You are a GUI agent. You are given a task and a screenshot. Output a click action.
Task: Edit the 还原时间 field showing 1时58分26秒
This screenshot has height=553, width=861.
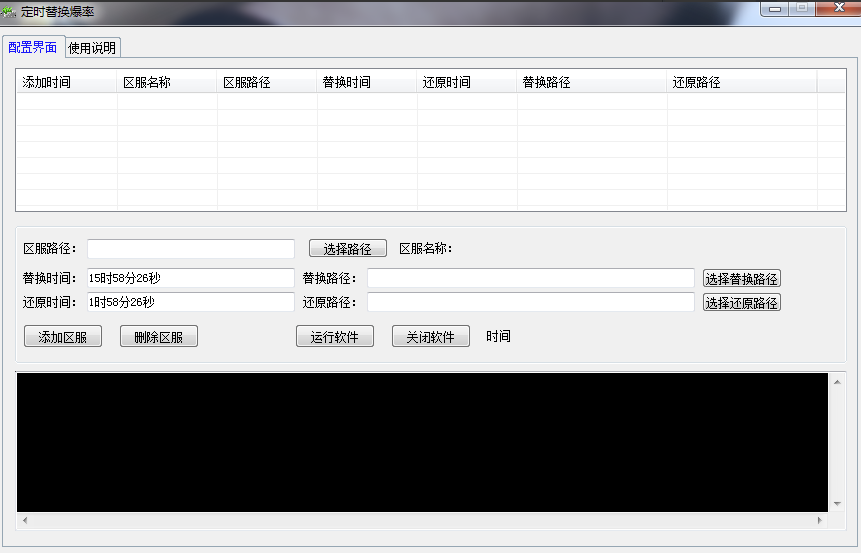coord(191,302)
